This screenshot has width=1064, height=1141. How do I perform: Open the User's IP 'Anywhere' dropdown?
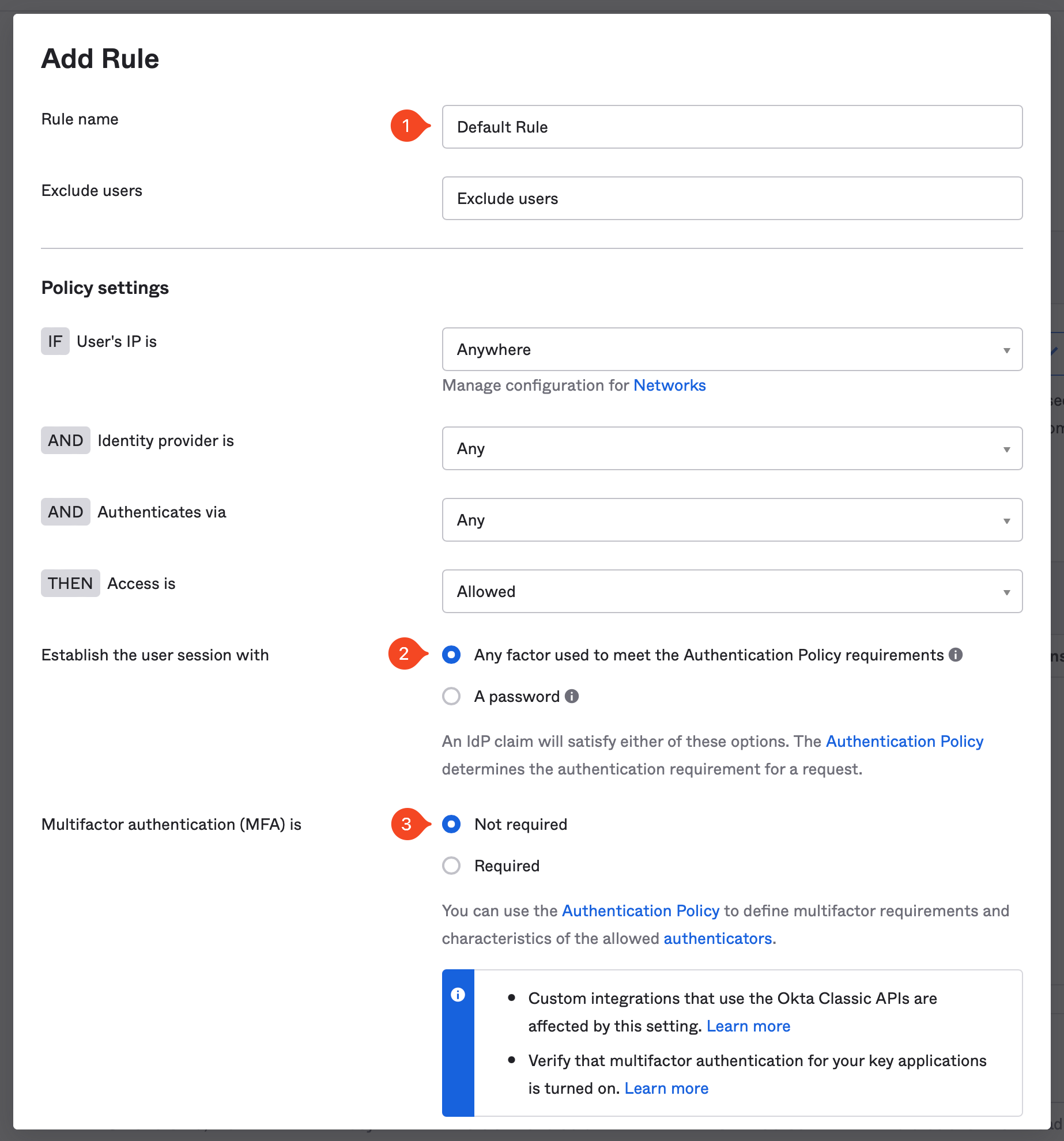coord(732,349)
